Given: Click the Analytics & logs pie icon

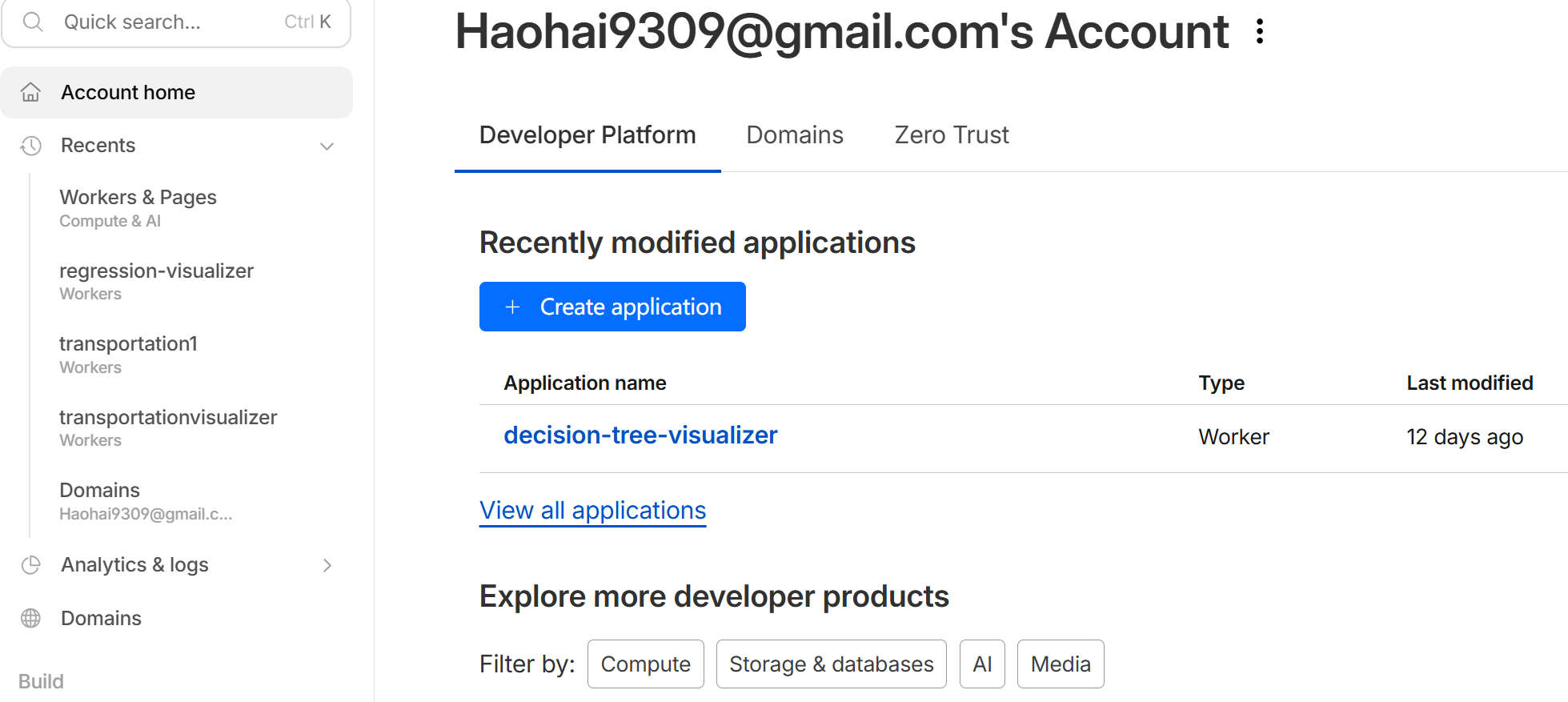Looking at the screenshot, I should 30,565.
